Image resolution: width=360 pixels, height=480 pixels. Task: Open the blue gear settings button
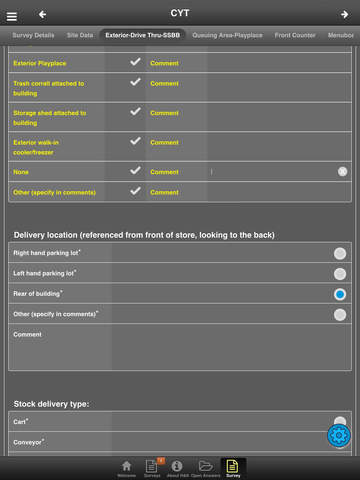339,435
